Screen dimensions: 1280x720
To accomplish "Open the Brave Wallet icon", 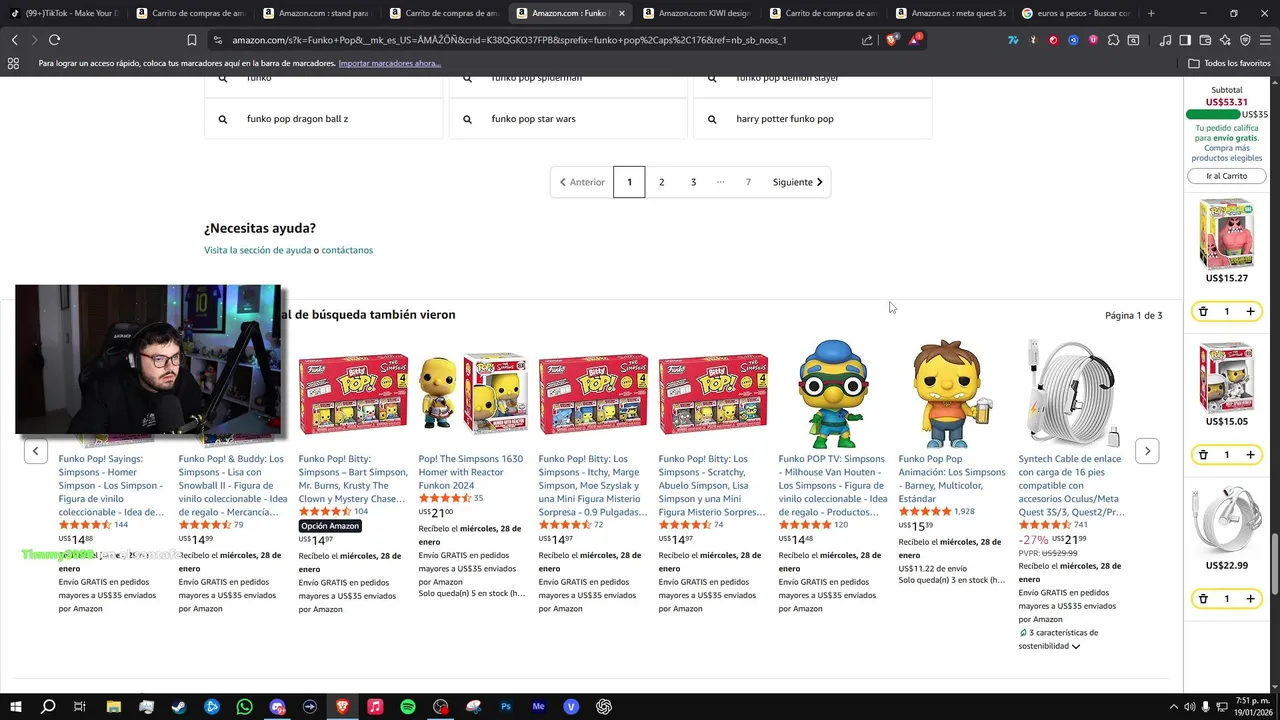I will click(x=1205, y=40).
